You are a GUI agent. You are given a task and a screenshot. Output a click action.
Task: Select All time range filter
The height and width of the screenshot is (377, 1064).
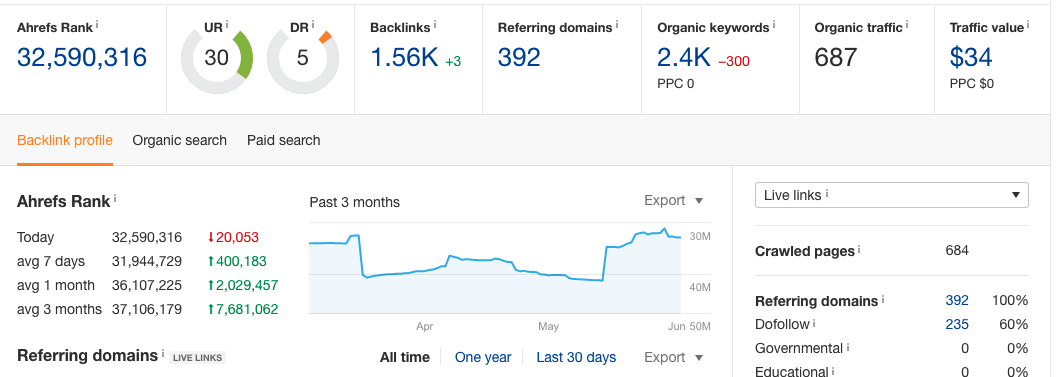click(404, 357)
